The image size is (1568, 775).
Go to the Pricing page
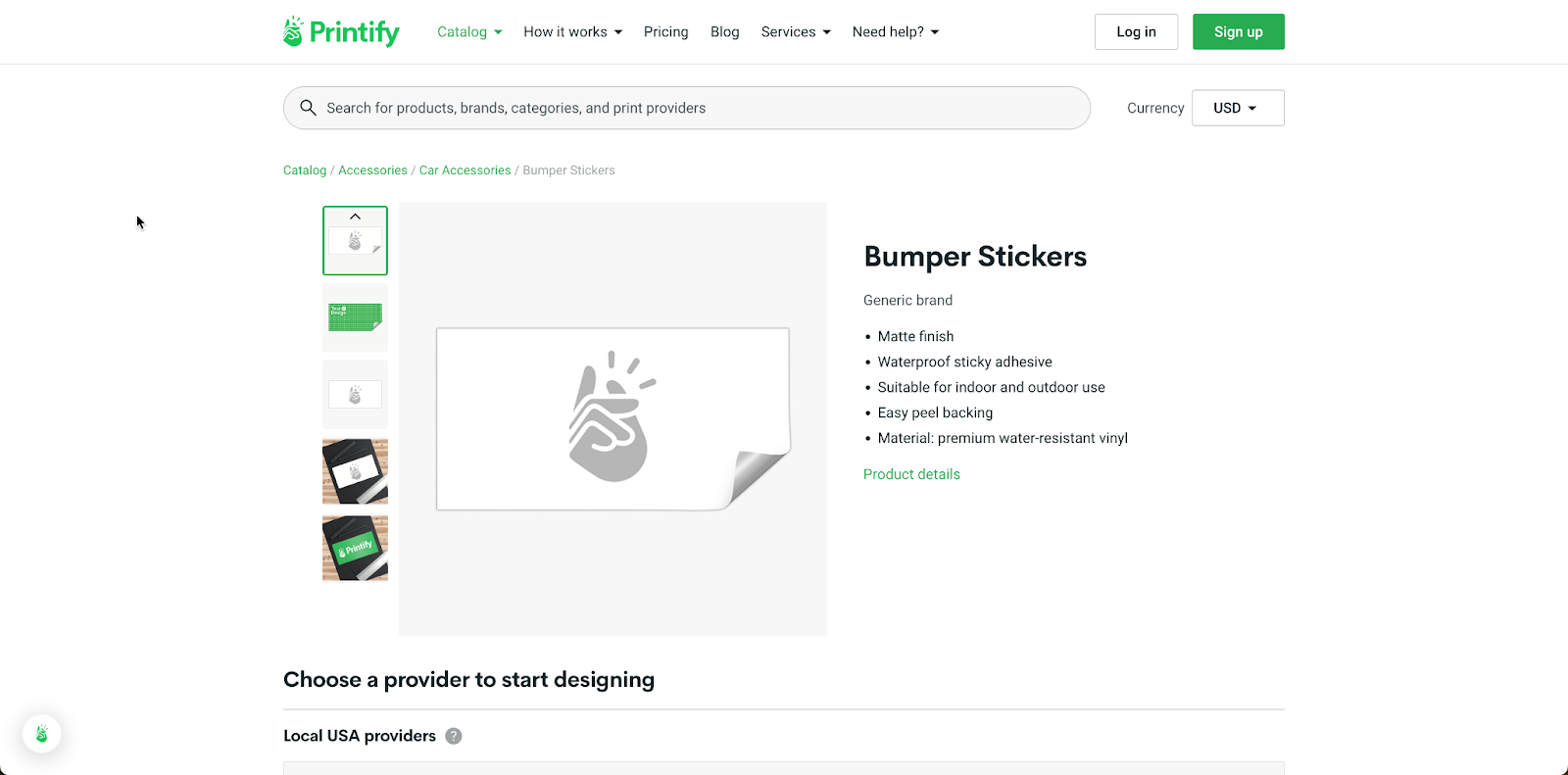click(x=666, y=31)
